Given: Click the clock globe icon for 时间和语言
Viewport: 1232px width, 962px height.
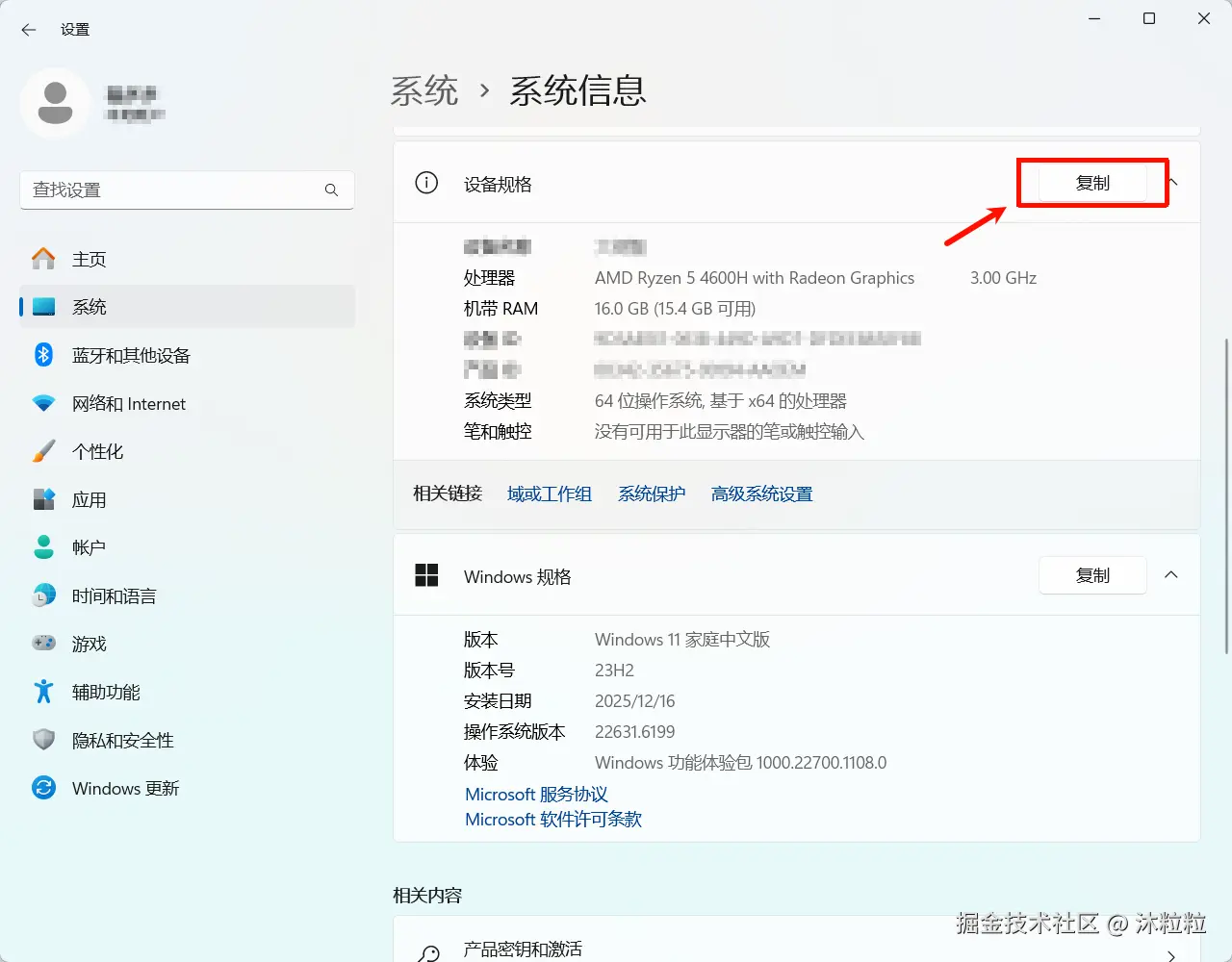Looking at the screenshot, I should point(43,595).
